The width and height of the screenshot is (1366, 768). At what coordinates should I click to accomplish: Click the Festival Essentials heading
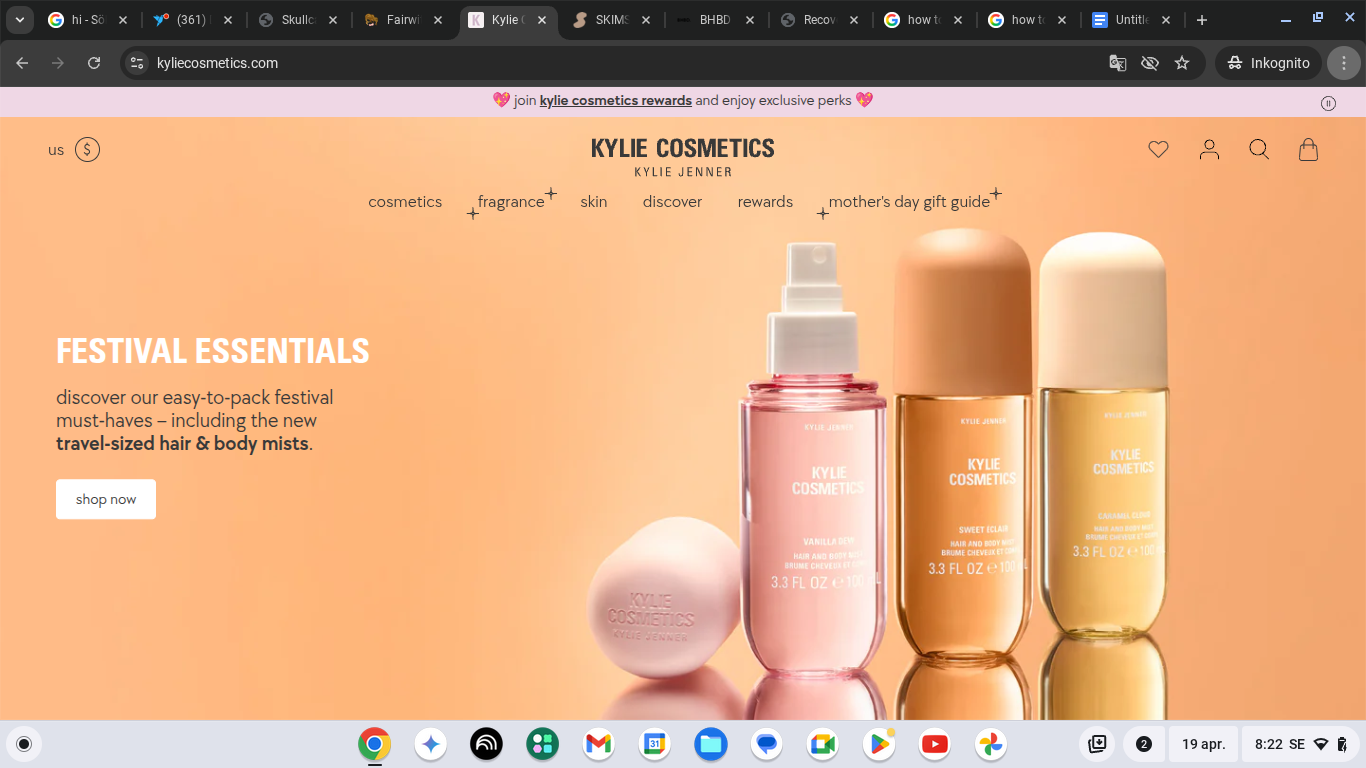pos(213,351)
